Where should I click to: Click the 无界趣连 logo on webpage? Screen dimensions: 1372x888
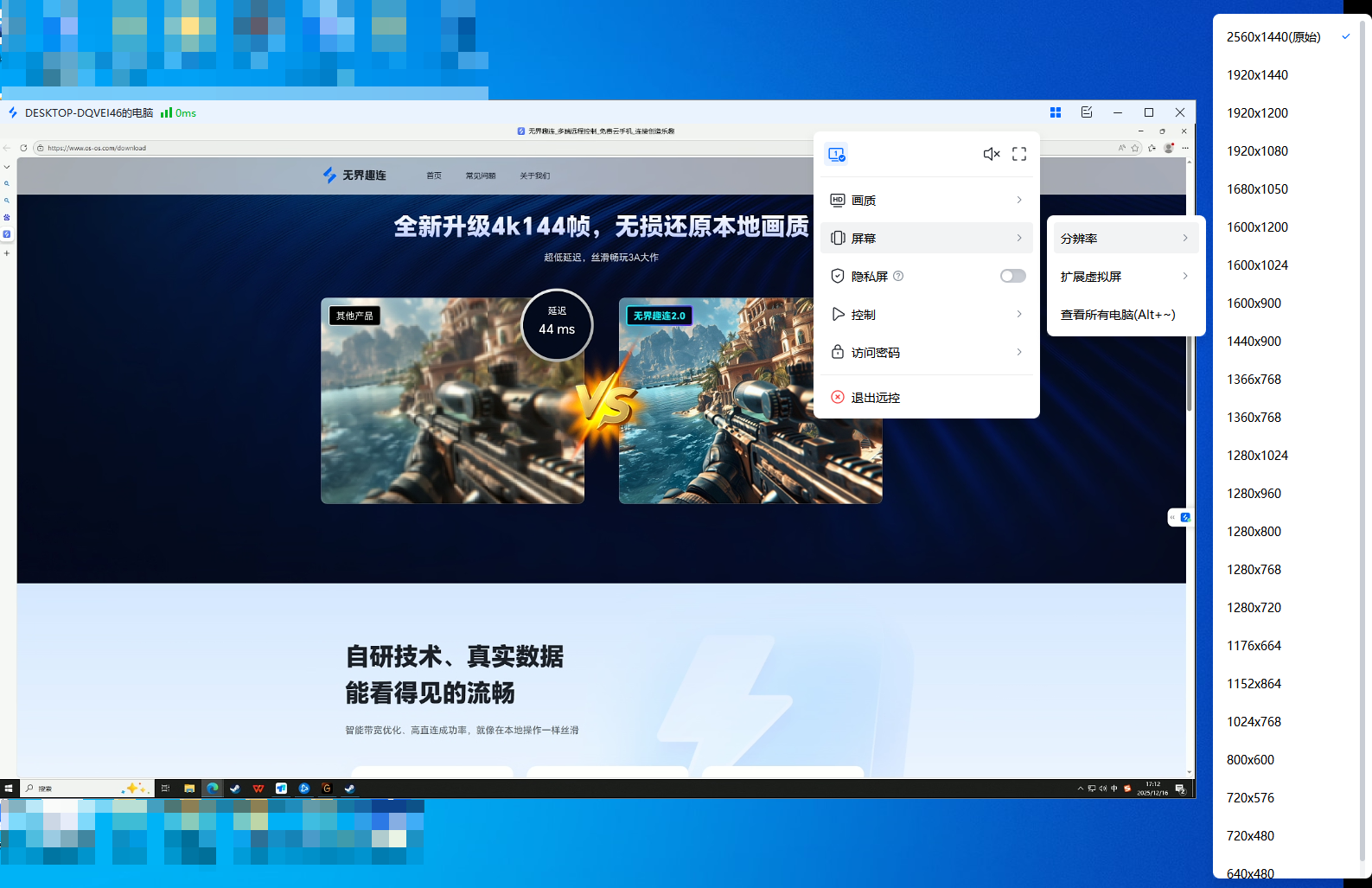(354, 175)
